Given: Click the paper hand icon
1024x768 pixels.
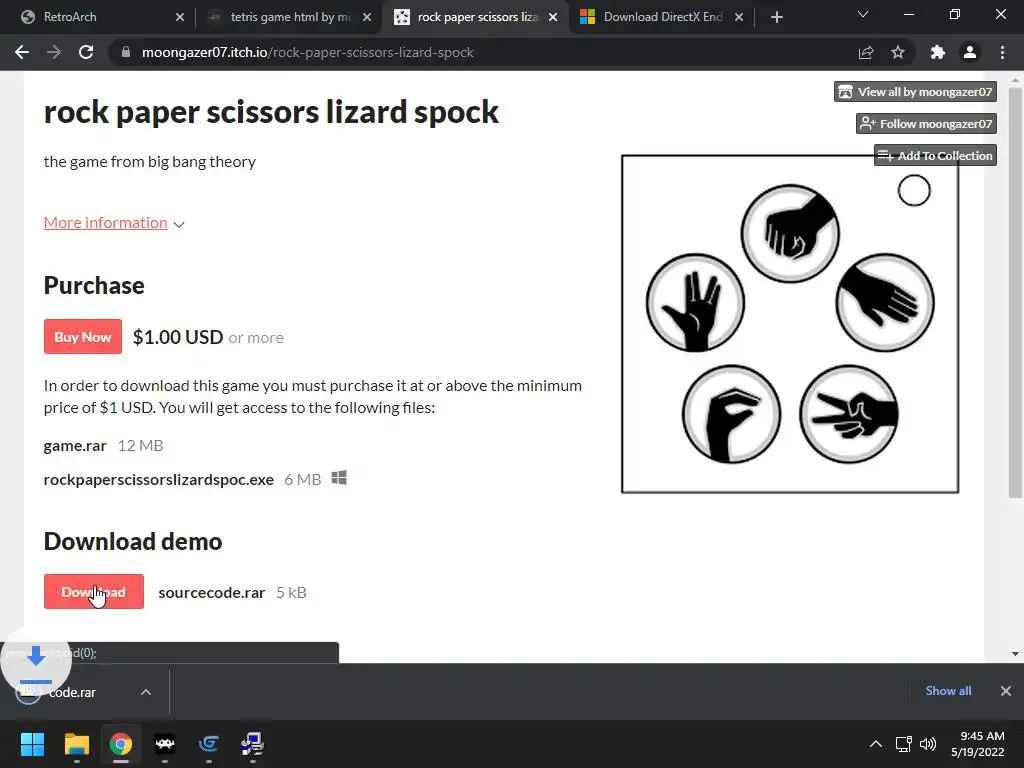Looking at the screenshot, I should (x=885, y=302).
